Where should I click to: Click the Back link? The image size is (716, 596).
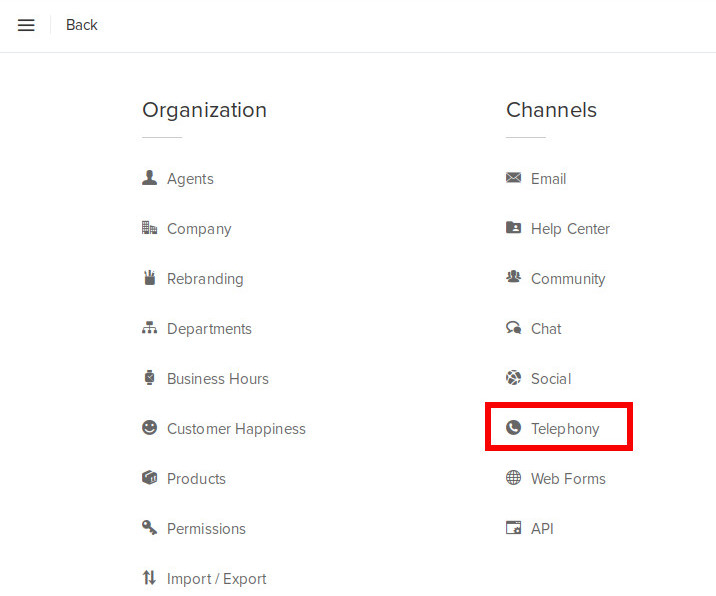tap(82, 25)
